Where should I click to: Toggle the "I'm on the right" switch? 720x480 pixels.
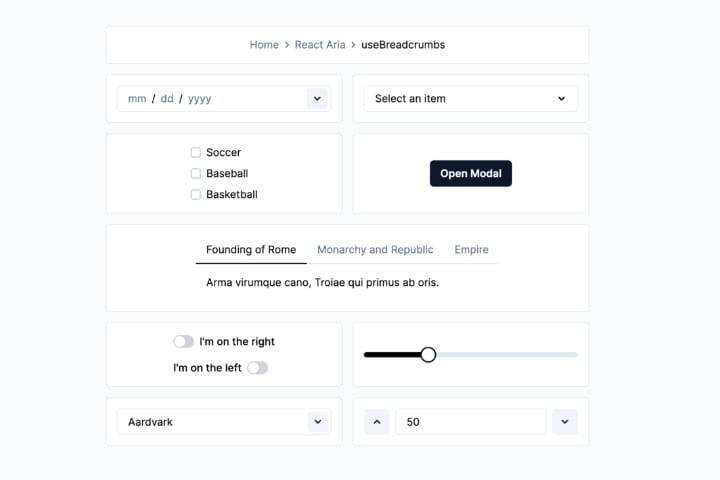(183, 342)
